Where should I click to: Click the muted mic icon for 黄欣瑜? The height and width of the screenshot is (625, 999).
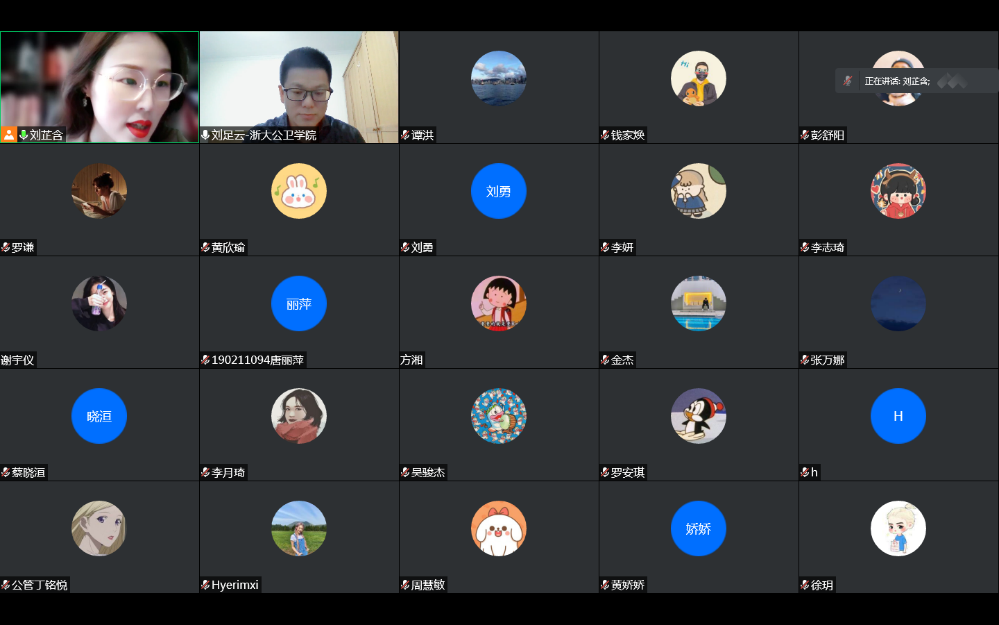click(206, 248)
